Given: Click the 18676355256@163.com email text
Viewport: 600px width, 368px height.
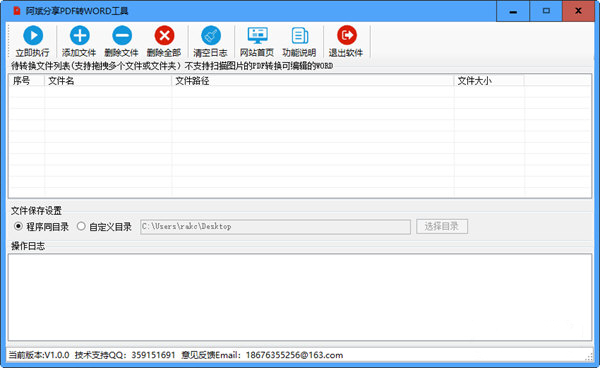Looking at the screenshot, I should point(294,355).
